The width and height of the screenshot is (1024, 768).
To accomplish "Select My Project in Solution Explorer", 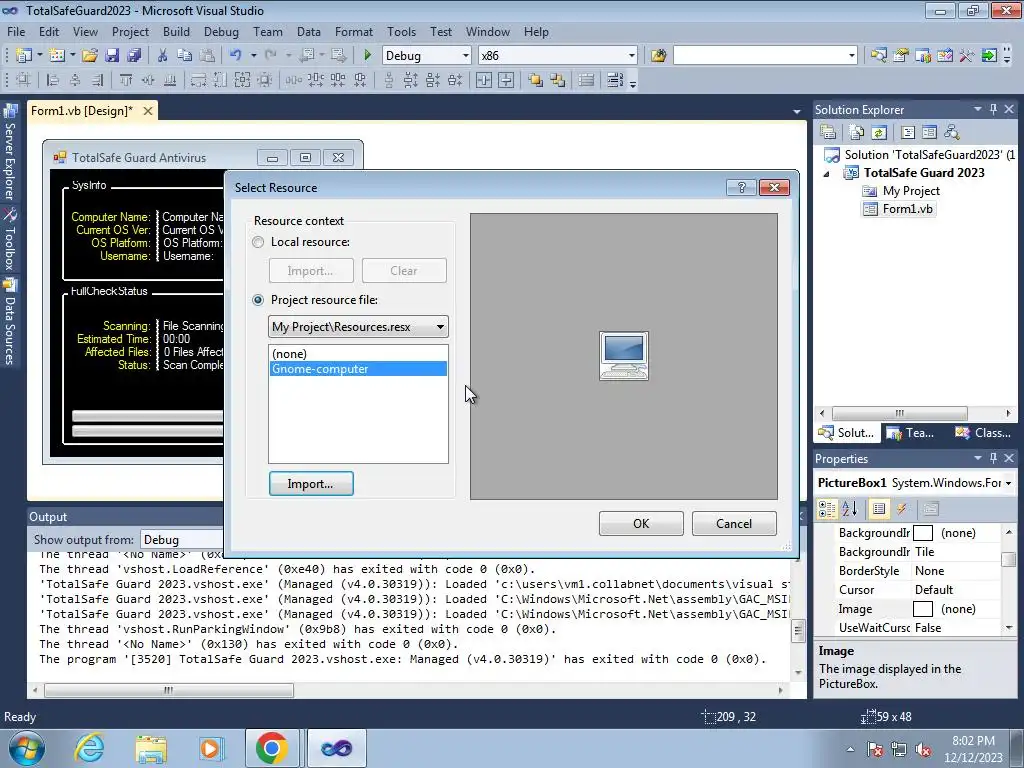I will pos(901,191).
